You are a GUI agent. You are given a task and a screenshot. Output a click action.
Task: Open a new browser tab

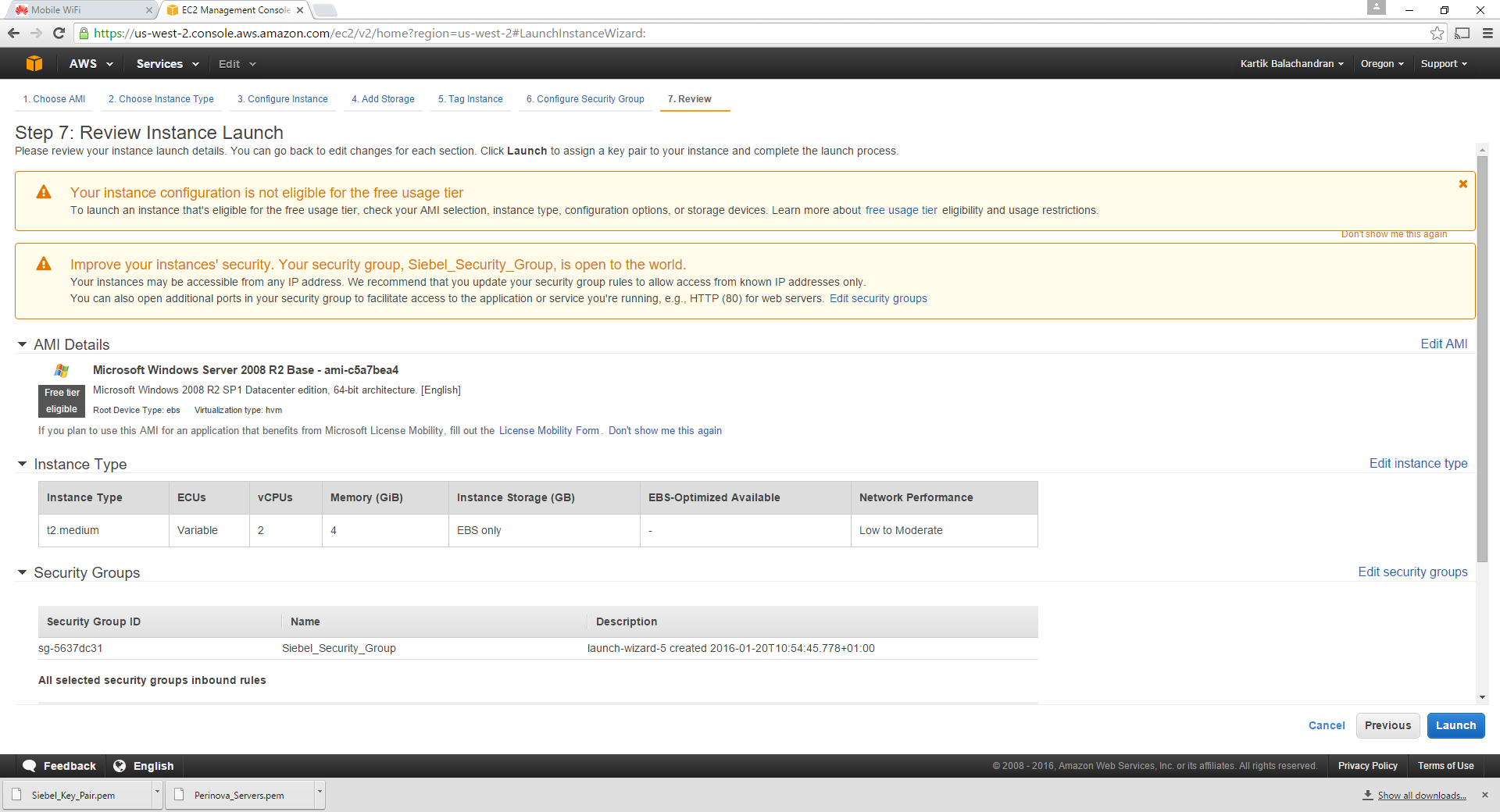click(x=325, y=10)
